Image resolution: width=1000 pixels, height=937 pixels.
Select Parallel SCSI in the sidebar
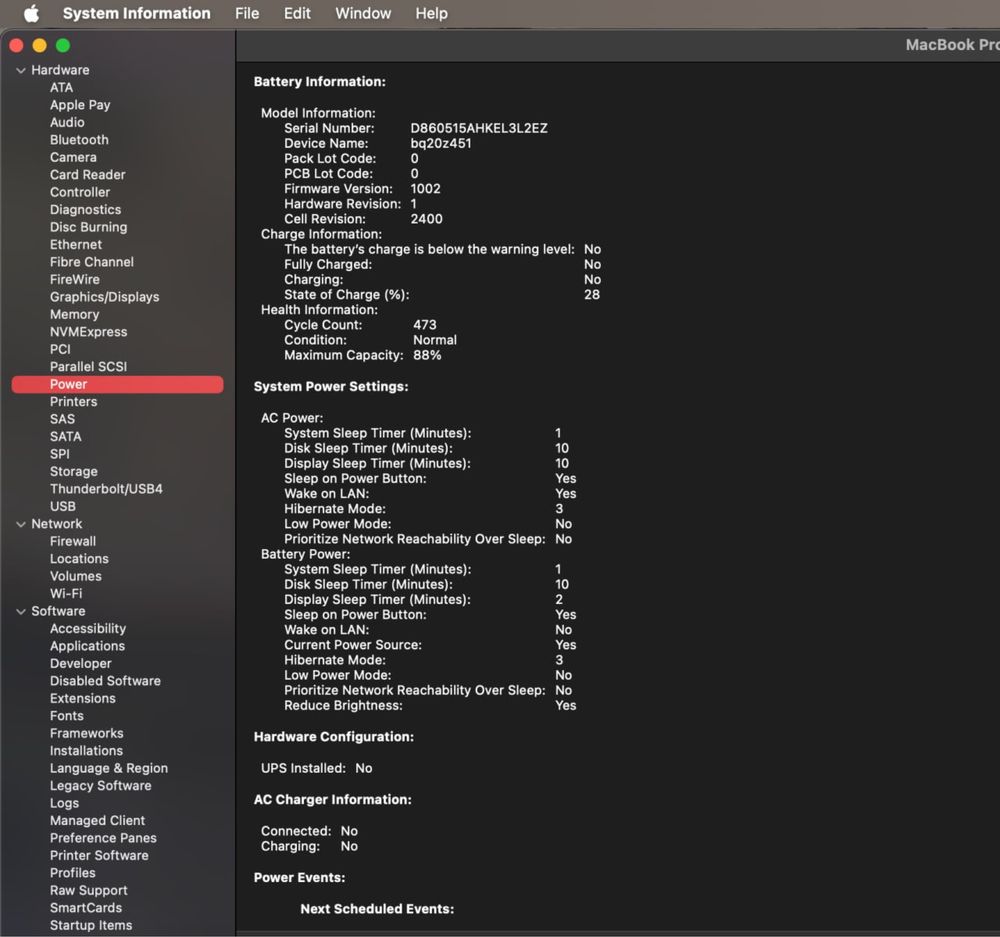[89, 366]
